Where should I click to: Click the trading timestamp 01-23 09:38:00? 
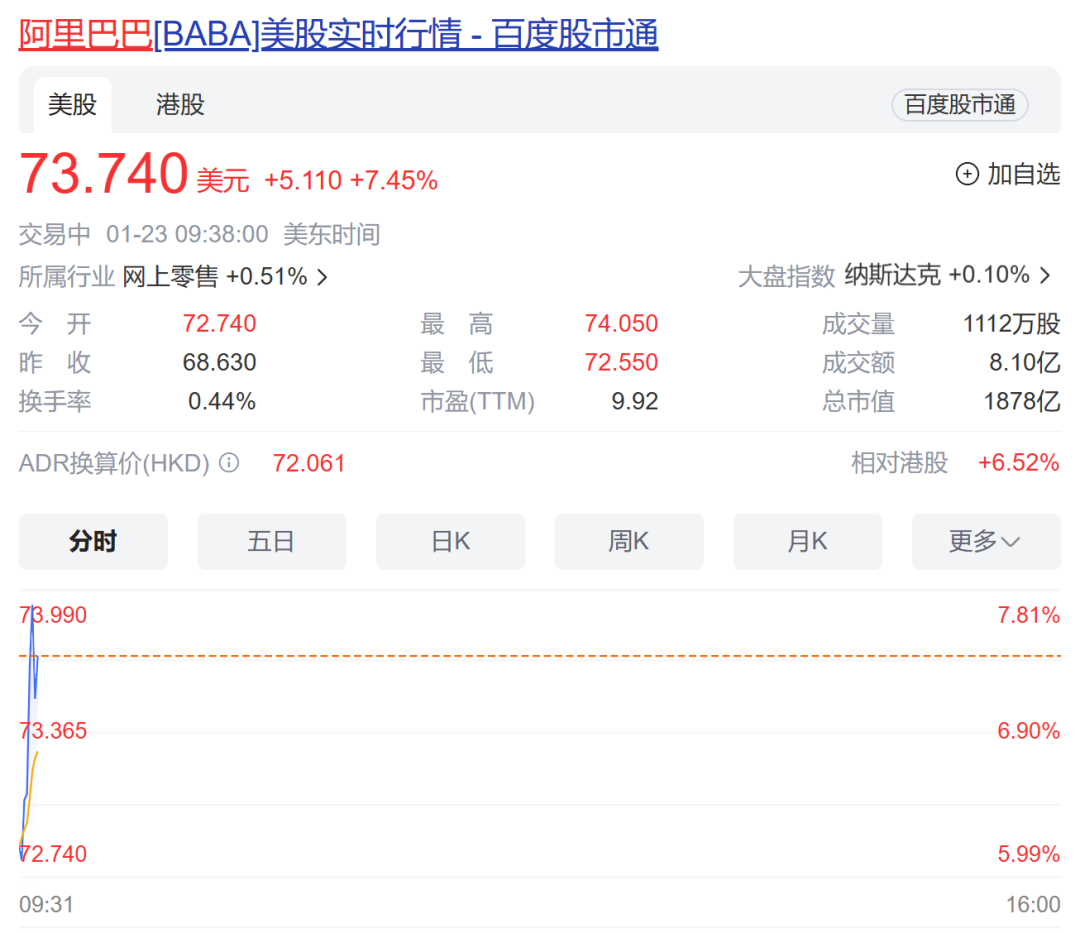pos(187,234)
